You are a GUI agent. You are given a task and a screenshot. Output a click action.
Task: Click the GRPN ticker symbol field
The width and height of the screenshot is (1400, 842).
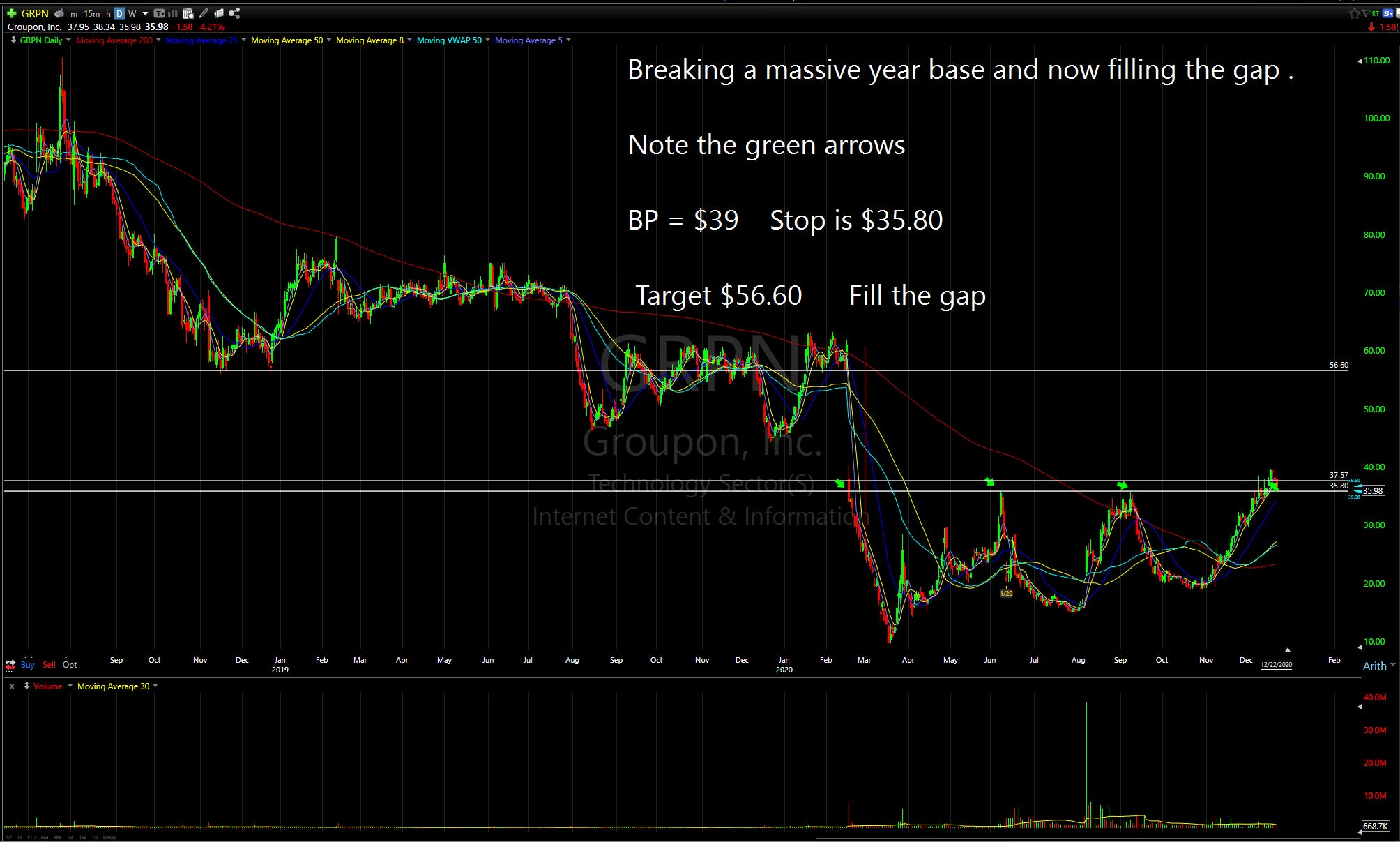click(x=35, y=13)
